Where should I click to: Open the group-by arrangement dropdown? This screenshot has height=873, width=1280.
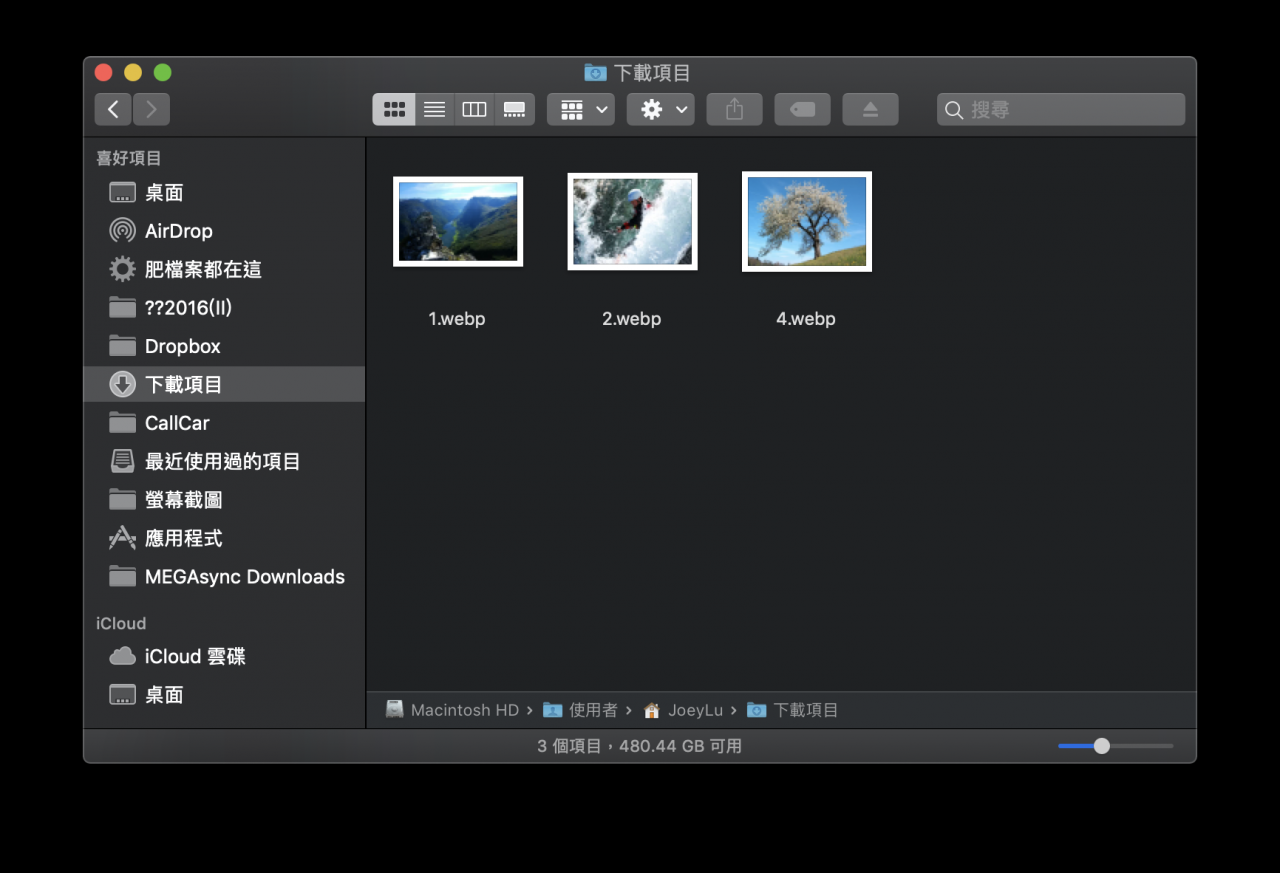(x=581, y=109)
